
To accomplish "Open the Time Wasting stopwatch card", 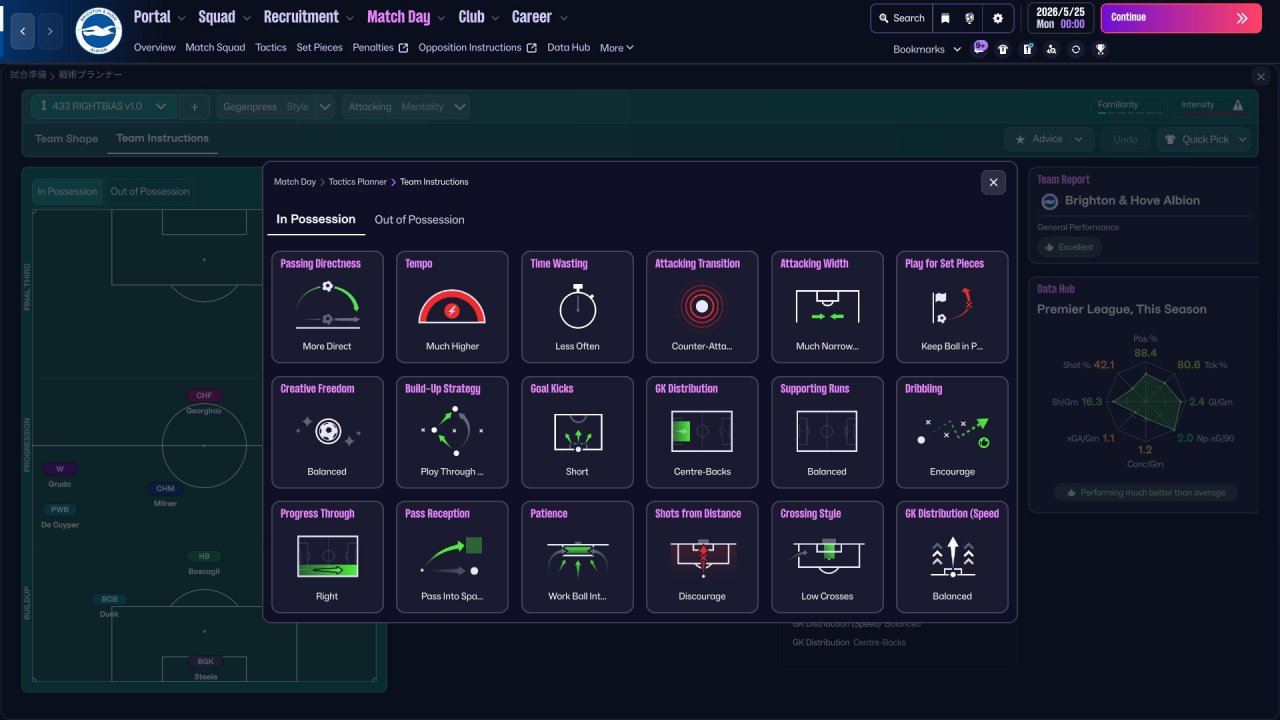I will (577, 307).
